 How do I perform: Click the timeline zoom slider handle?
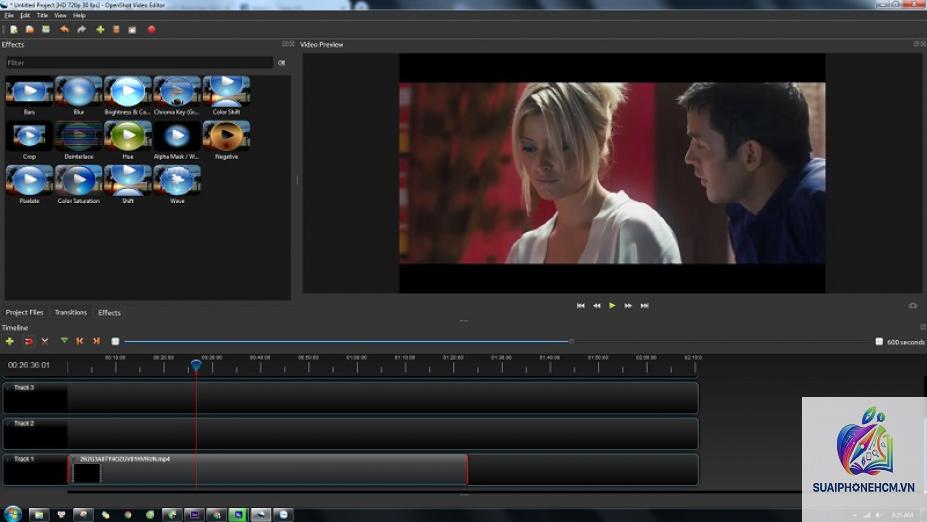click(x=571, y=341)
